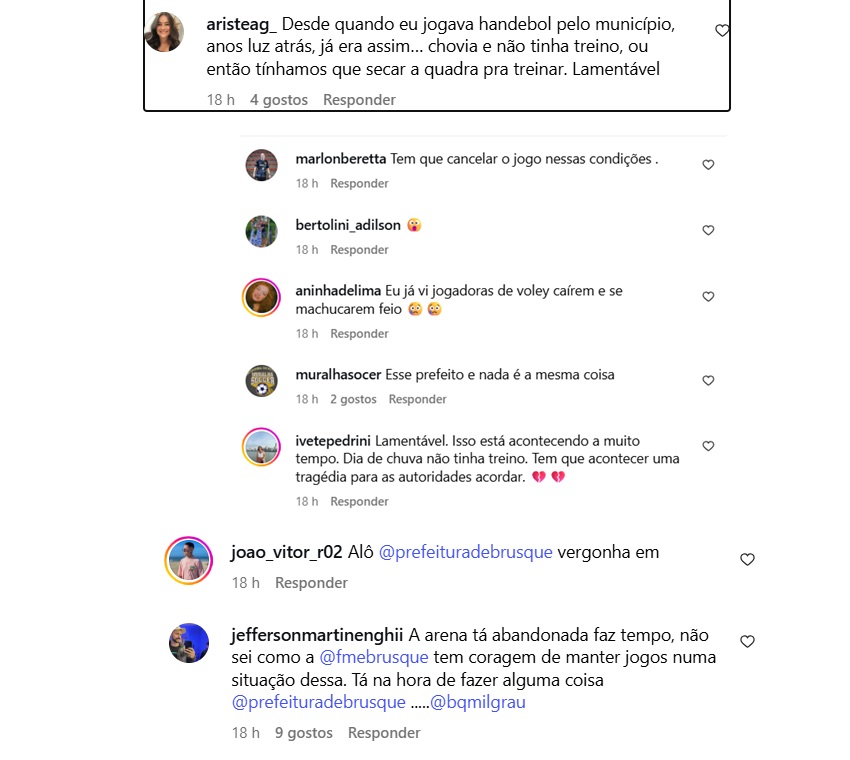Open @prefeituradebrusque in joao_vitor_r02's comment
850x760 pixels.
point(466,552)
